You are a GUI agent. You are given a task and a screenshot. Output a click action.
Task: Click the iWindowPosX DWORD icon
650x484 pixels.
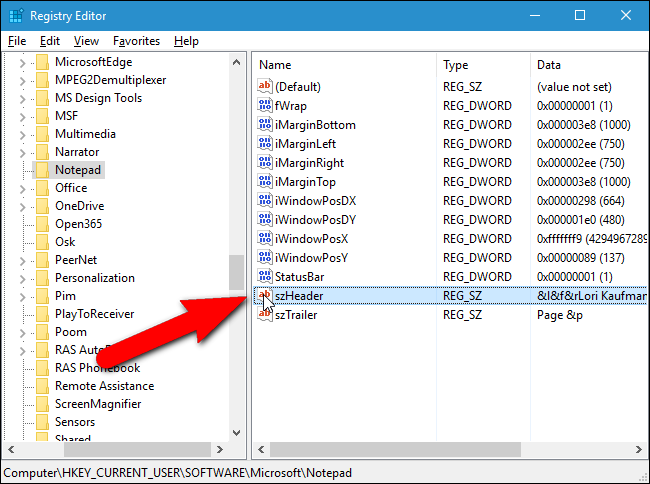tap(264, 238)
